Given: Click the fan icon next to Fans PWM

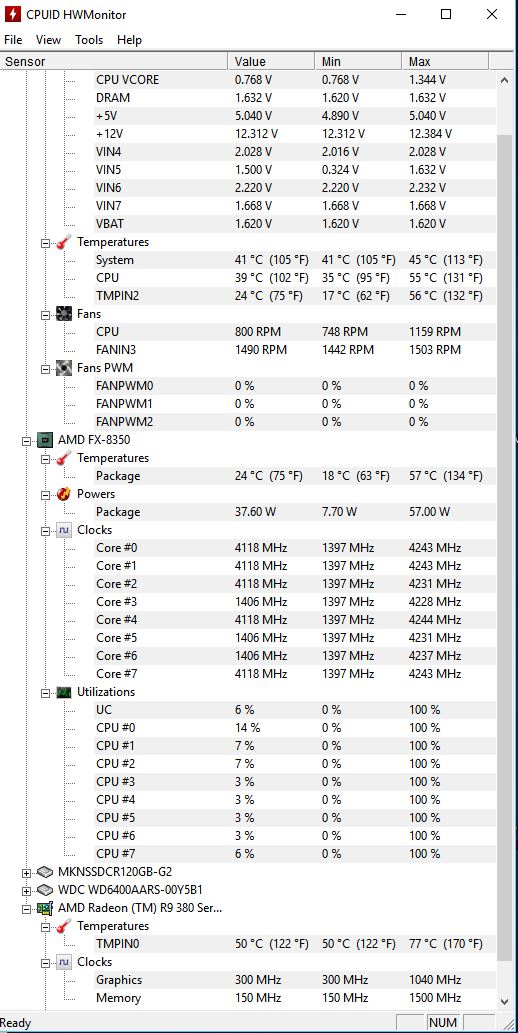Looking at the screenshot, I should pos(64,368).
